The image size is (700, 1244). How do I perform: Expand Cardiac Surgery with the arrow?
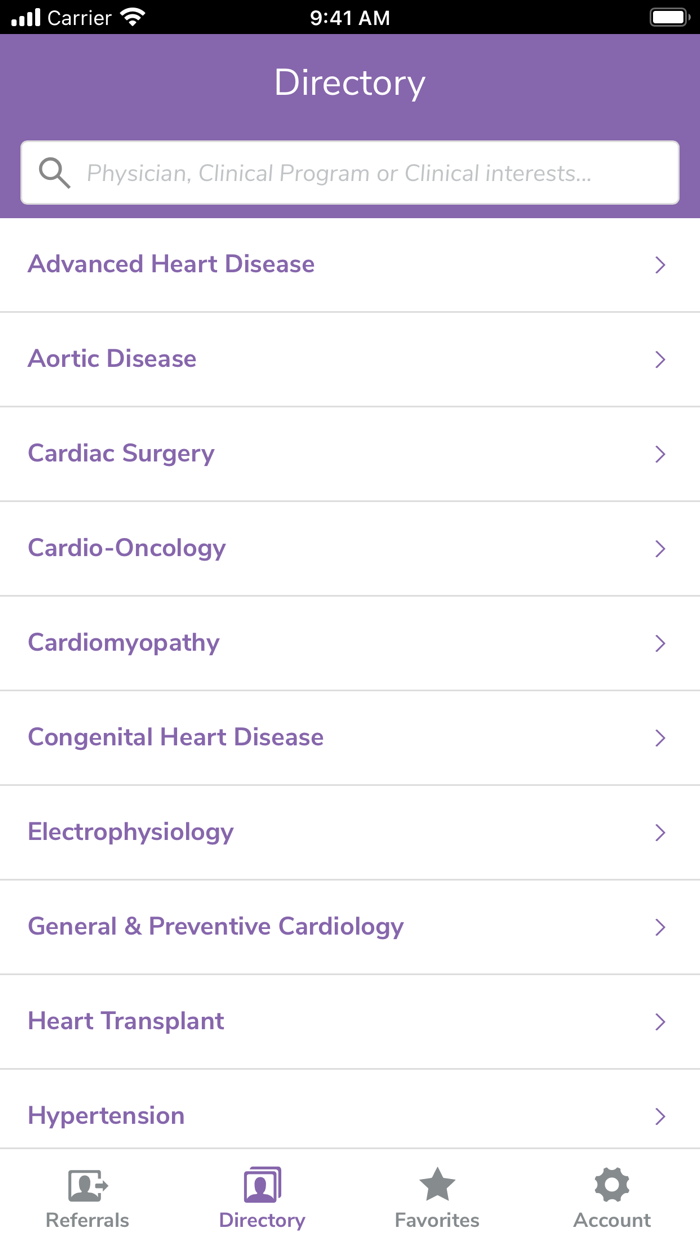(660, 454)
